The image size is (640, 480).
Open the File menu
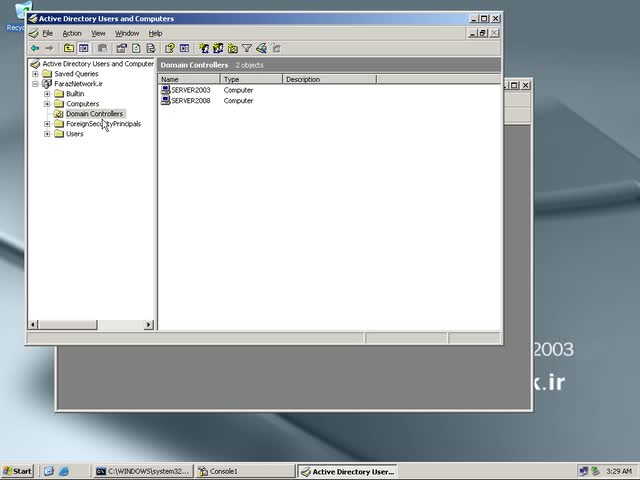[x=48, y=33]
